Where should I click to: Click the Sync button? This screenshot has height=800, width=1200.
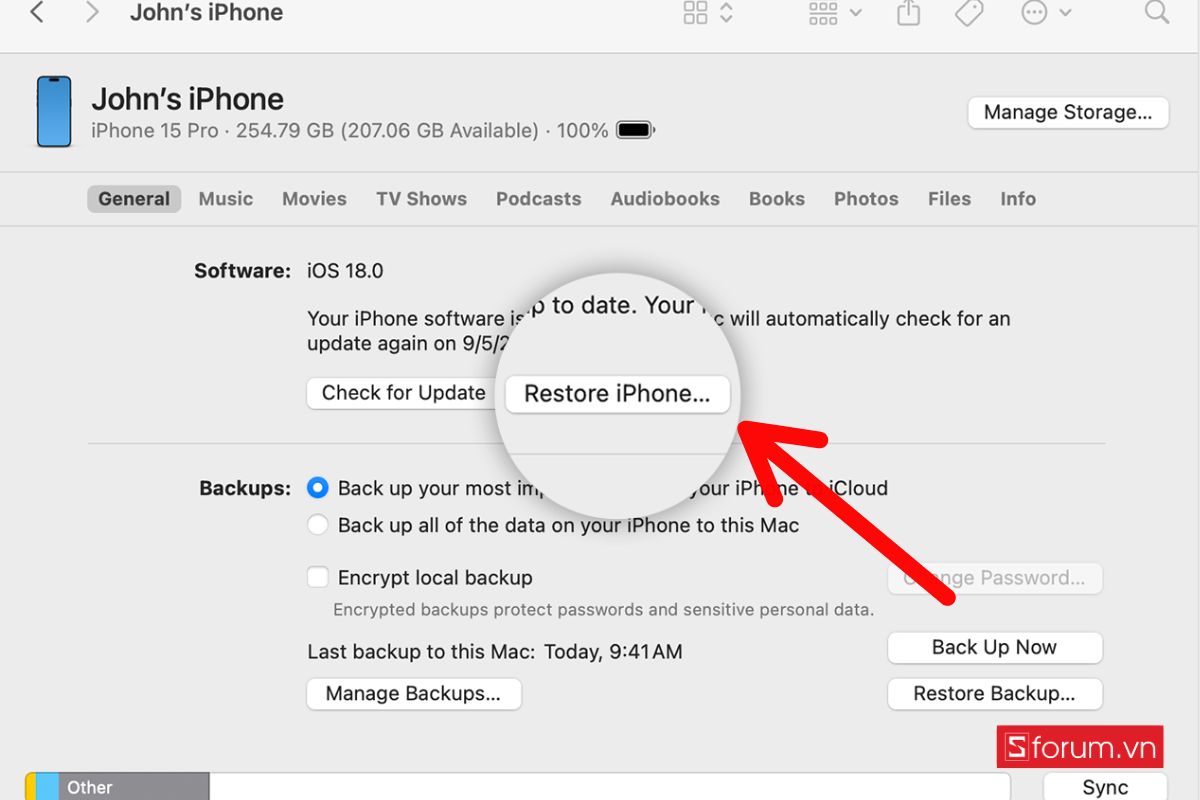click(1105, 787)
